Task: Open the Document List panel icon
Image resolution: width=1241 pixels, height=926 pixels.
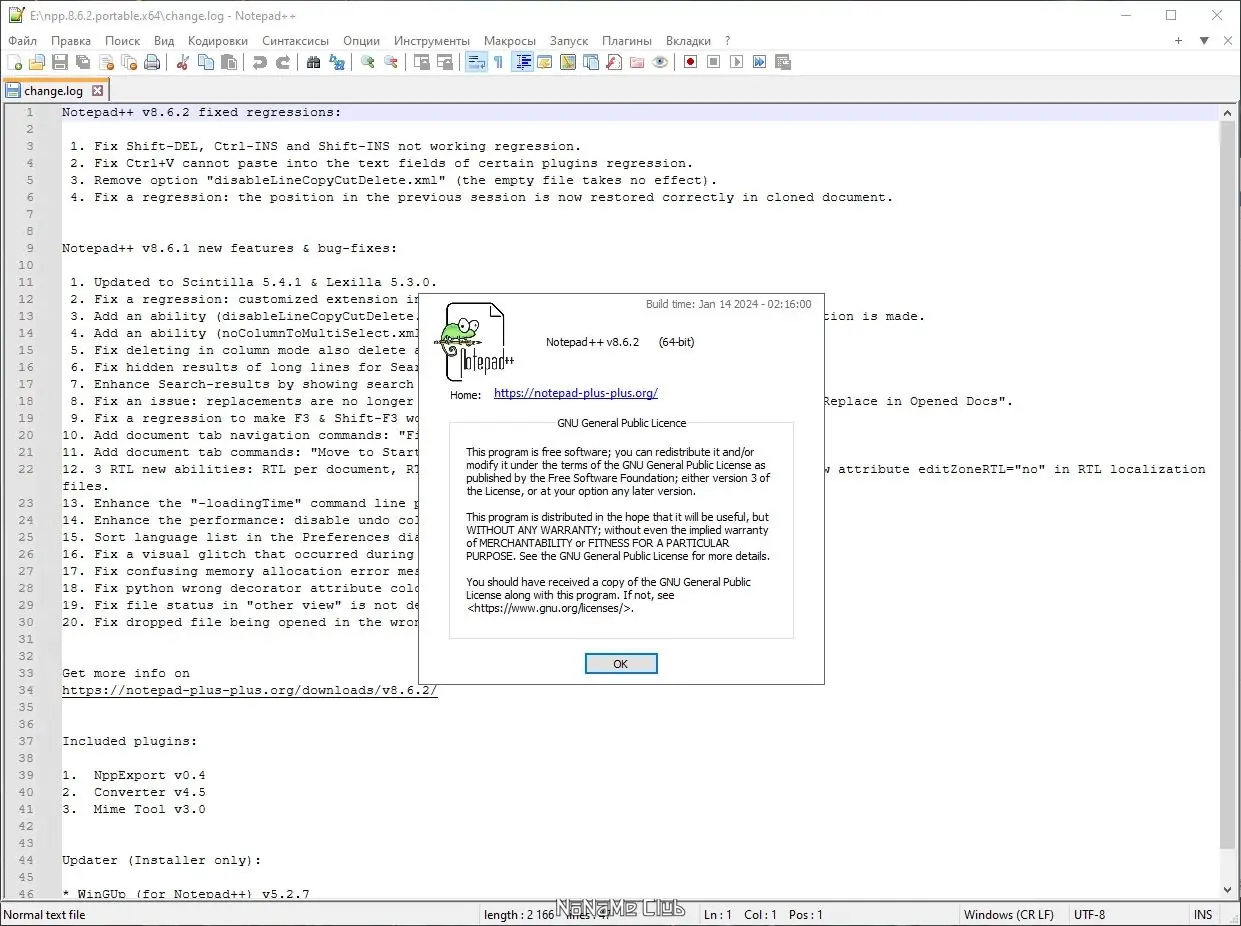Action: click(591, 62)
